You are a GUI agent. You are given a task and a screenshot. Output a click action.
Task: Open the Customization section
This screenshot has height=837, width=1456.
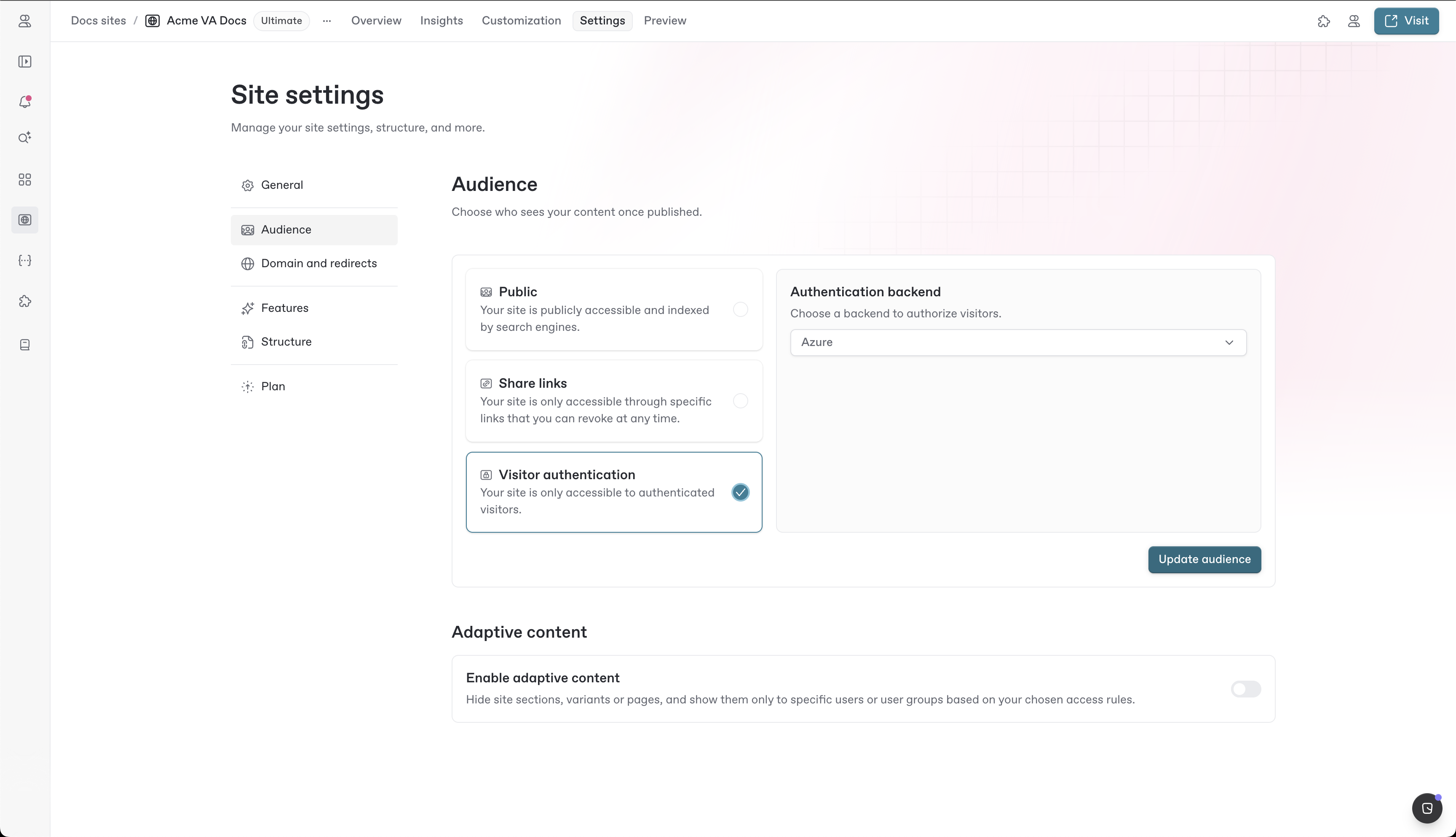point(521,21)
